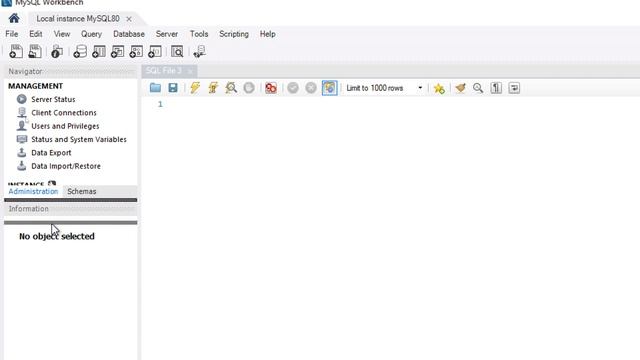This screenshot has width=640, height=360.
Task: Toggle word wrapping in the editor
Action: click(x=514, y=88)
